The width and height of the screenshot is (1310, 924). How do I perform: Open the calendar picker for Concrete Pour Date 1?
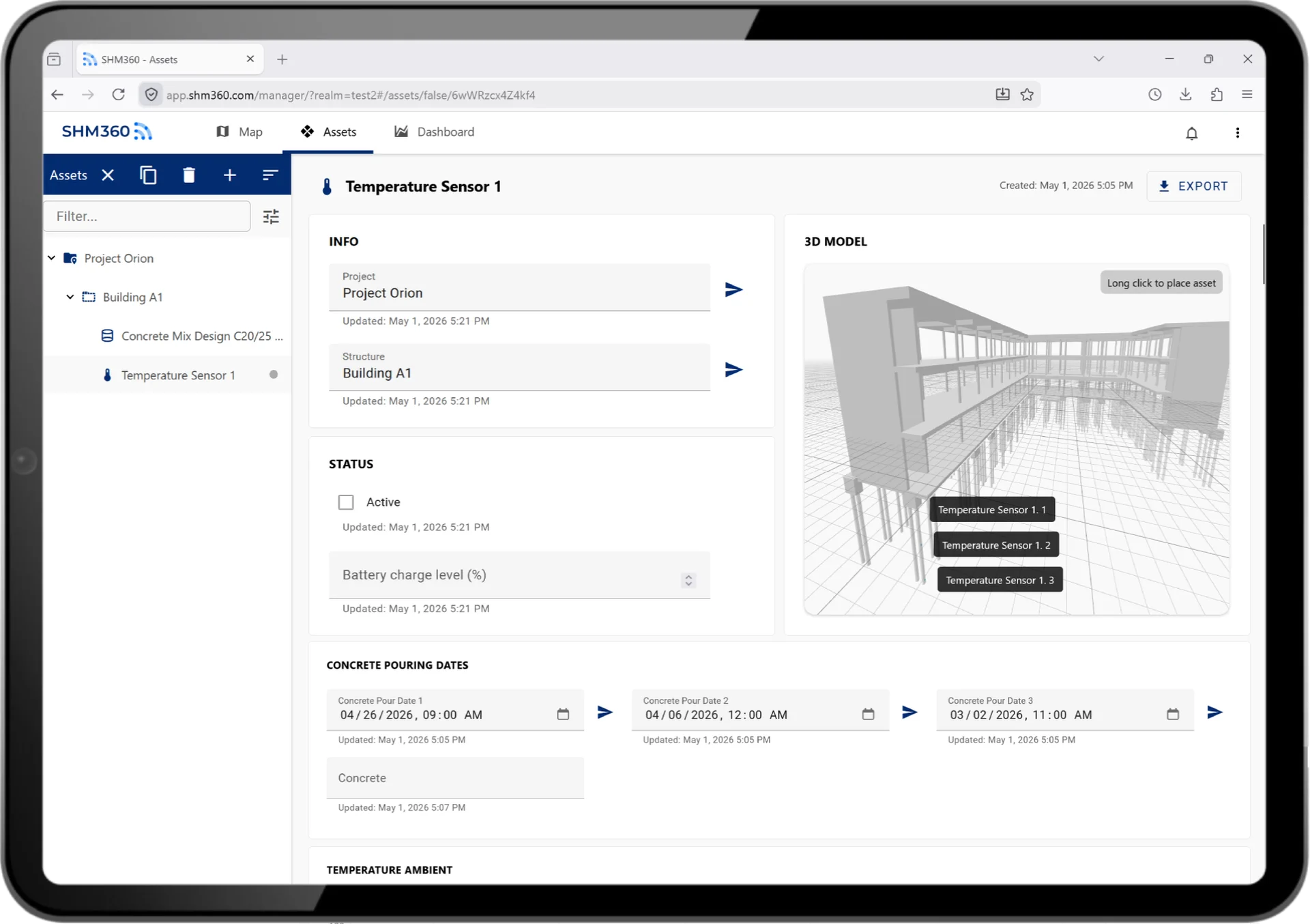click(x=563, y=714)
